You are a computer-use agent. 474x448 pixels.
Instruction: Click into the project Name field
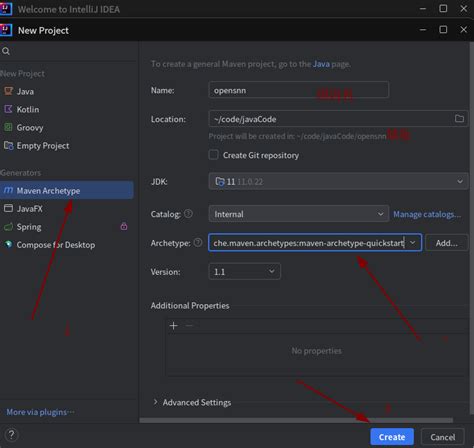click(x=298, y=90)
